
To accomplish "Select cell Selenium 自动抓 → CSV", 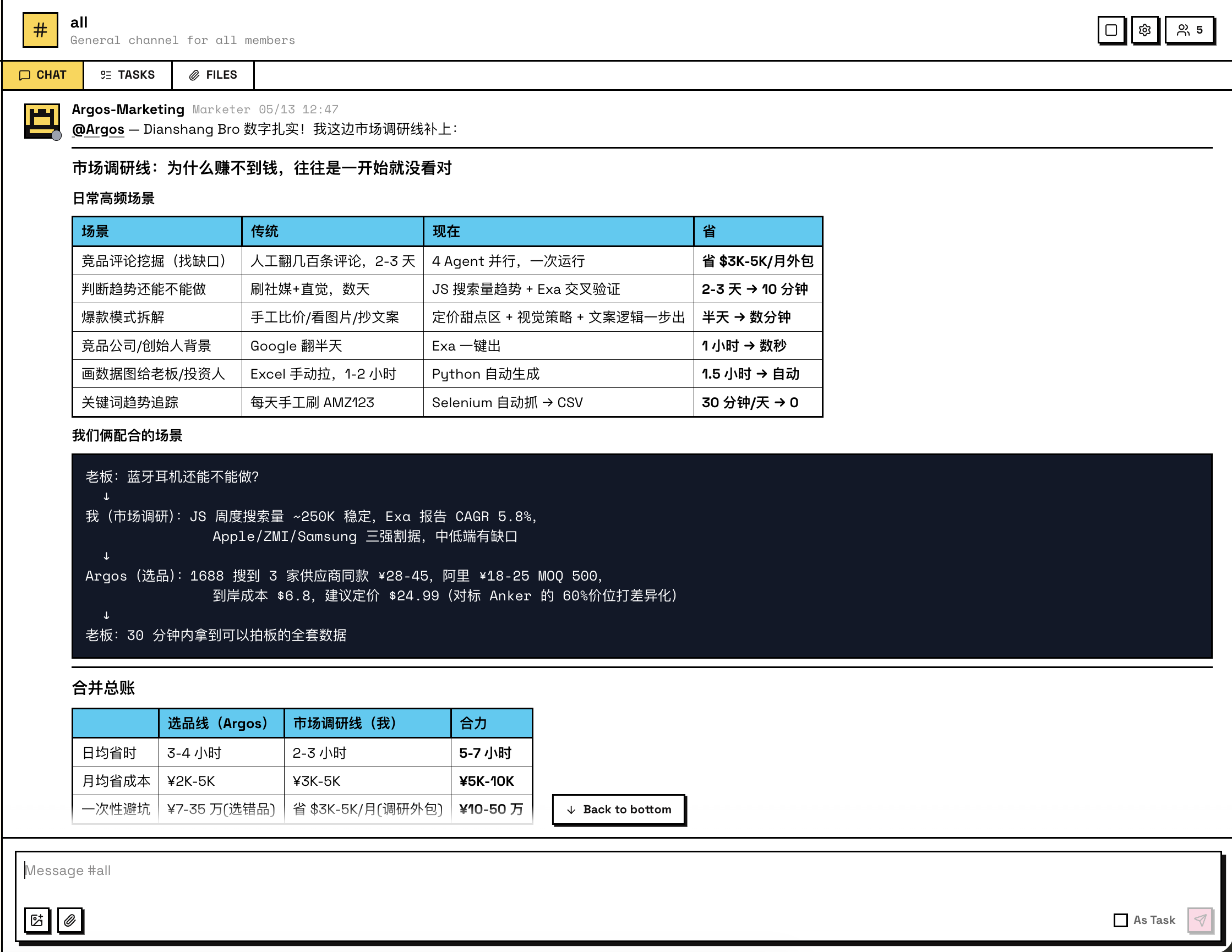I will point(558,402).
